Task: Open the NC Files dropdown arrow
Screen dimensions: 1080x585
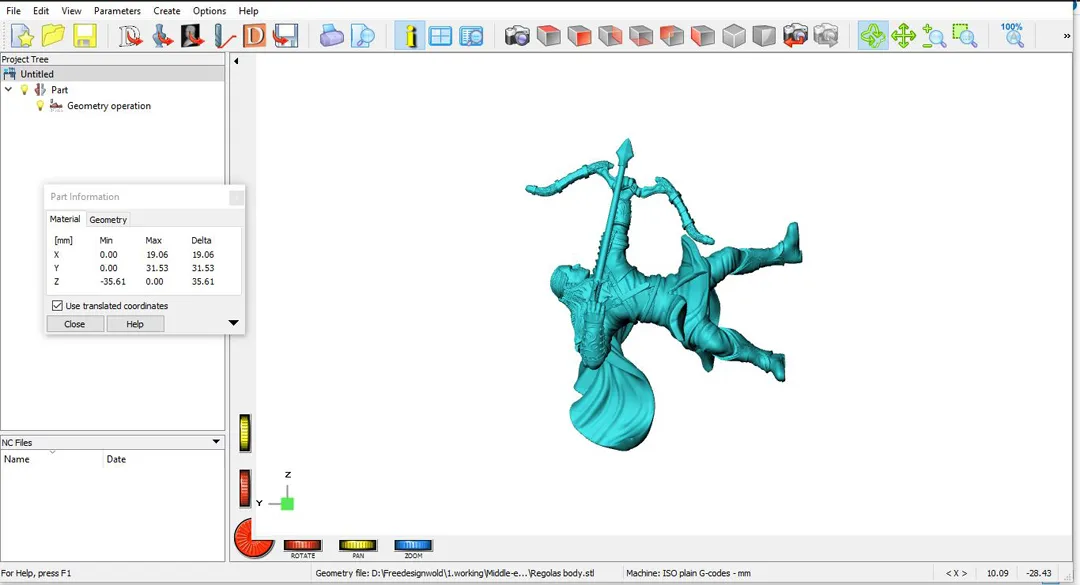Action: (216, 442)
